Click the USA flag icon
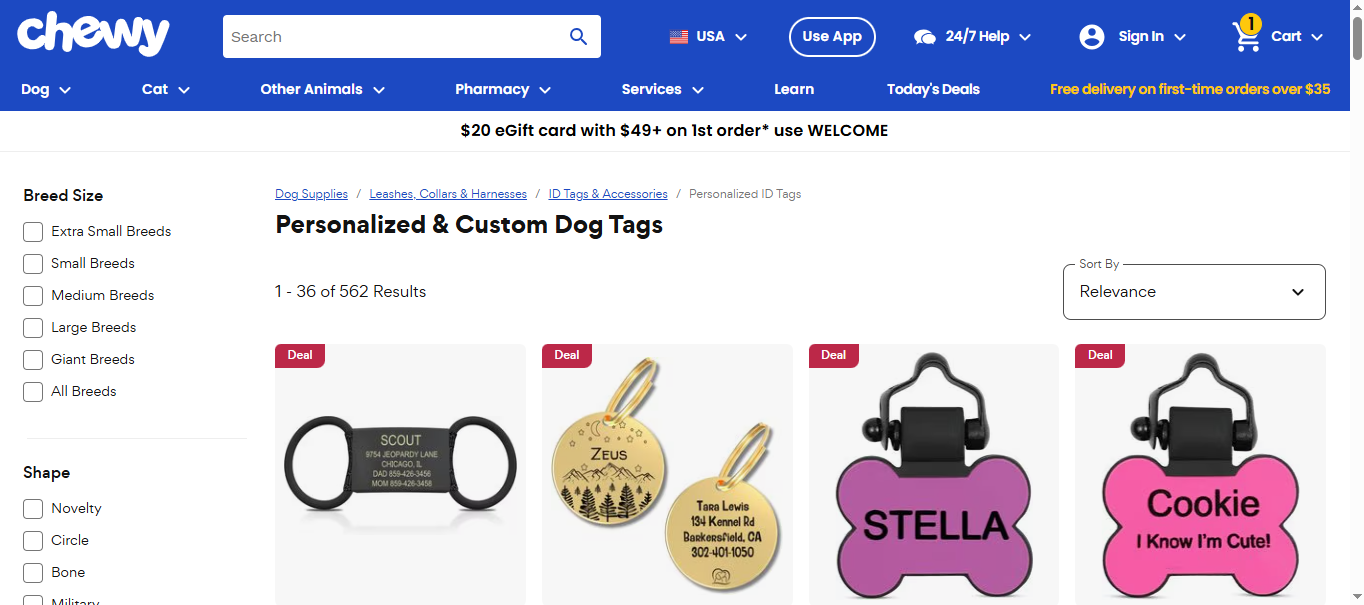The width and height of the screenshot is (1364, 605). pyautogui.click(x=679, y=37)
